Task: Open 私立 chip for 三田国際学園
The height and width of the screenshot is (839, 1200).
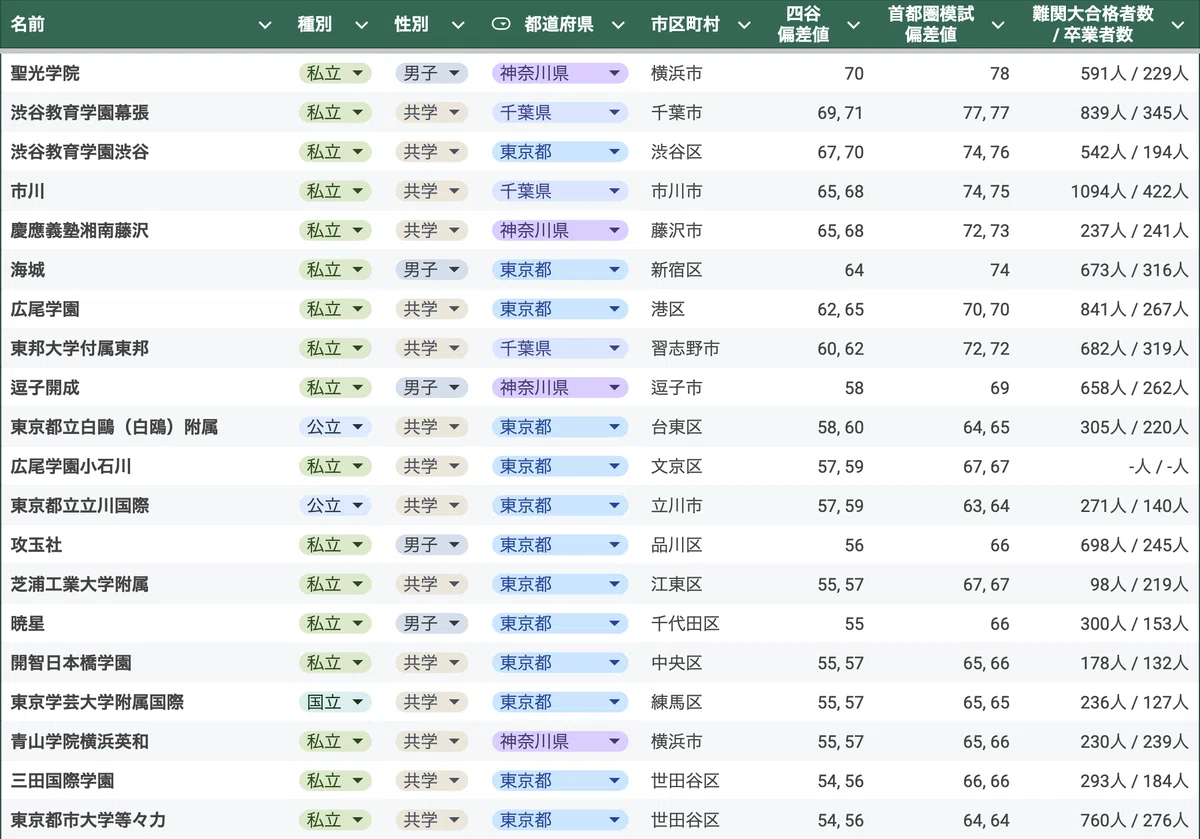Action: (x=335, y=780)
